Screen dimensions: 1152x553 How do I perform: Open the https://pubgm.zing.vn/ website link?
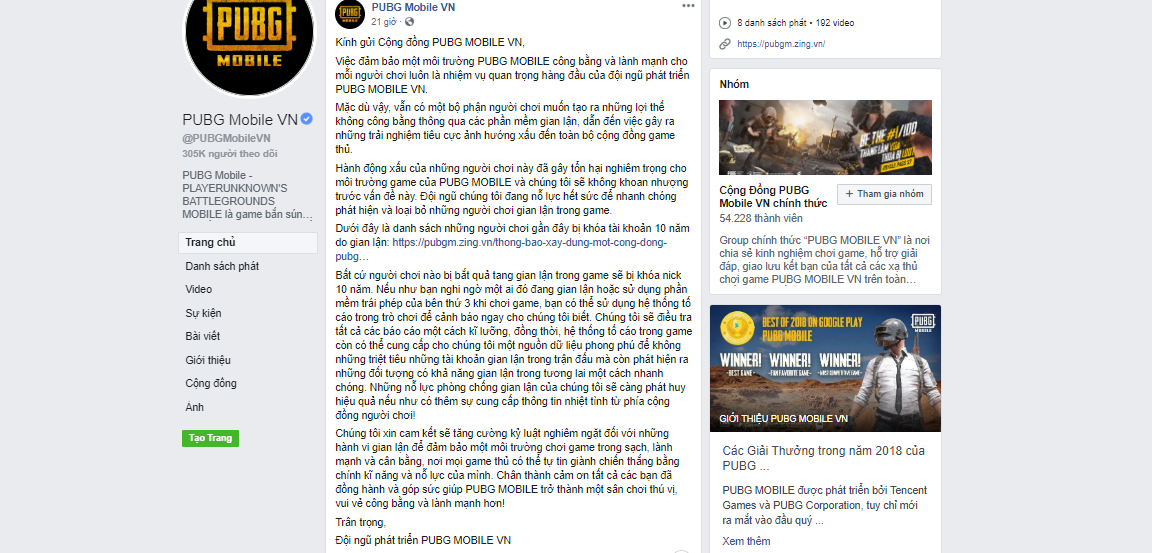click(781, 44)
